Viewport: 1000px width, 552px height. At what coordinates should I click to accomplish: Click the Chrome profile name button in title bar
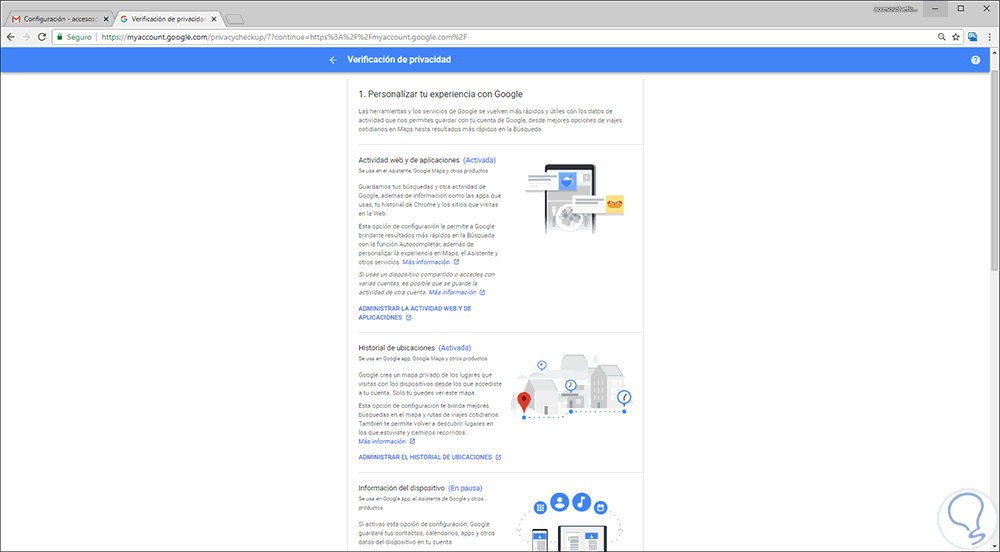click(896, 9)
